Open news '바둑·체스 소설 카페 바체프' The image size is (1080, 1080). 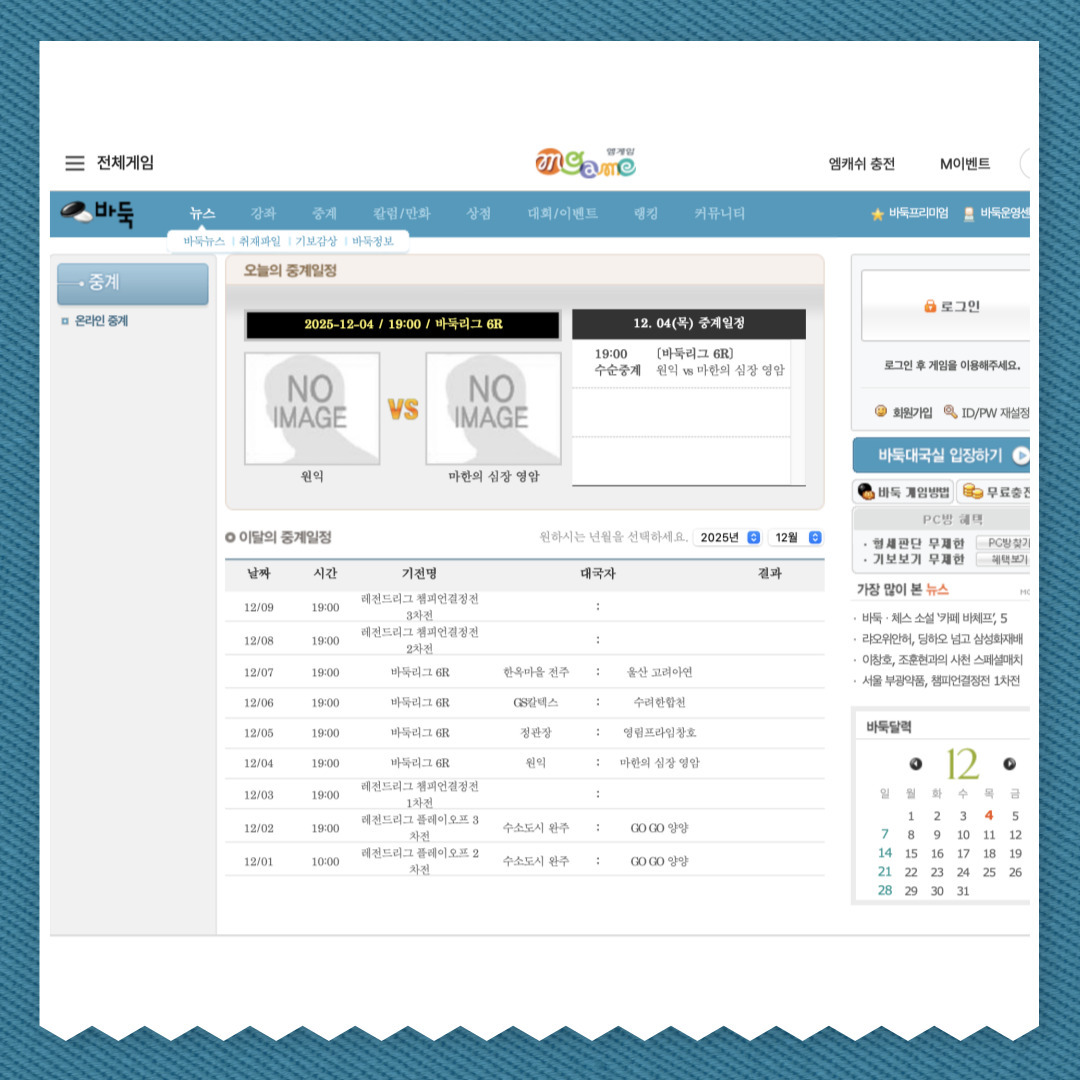934,618
